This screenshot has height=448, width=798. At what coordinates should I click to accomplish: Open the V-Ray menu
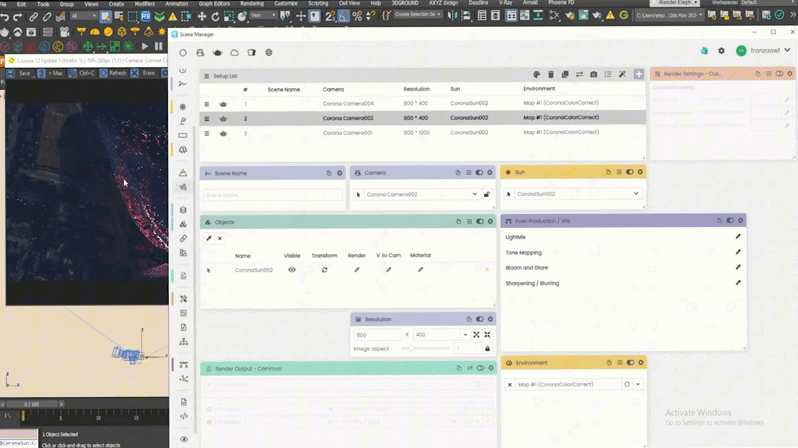505,3
